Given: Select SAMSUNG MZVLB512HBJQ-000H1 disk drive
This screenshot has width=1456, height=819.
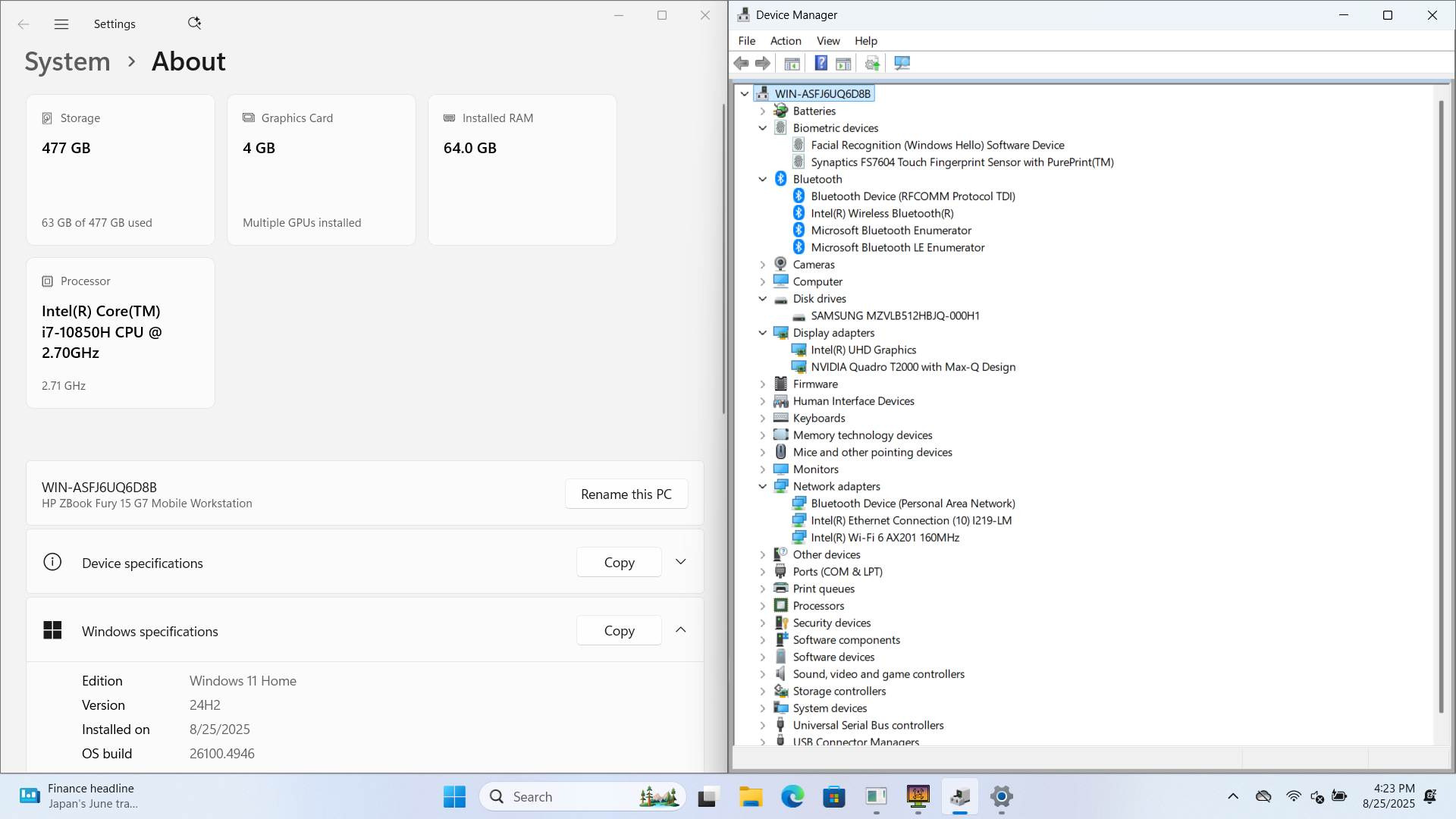Looking at the screenshot, I should [895, 316].
